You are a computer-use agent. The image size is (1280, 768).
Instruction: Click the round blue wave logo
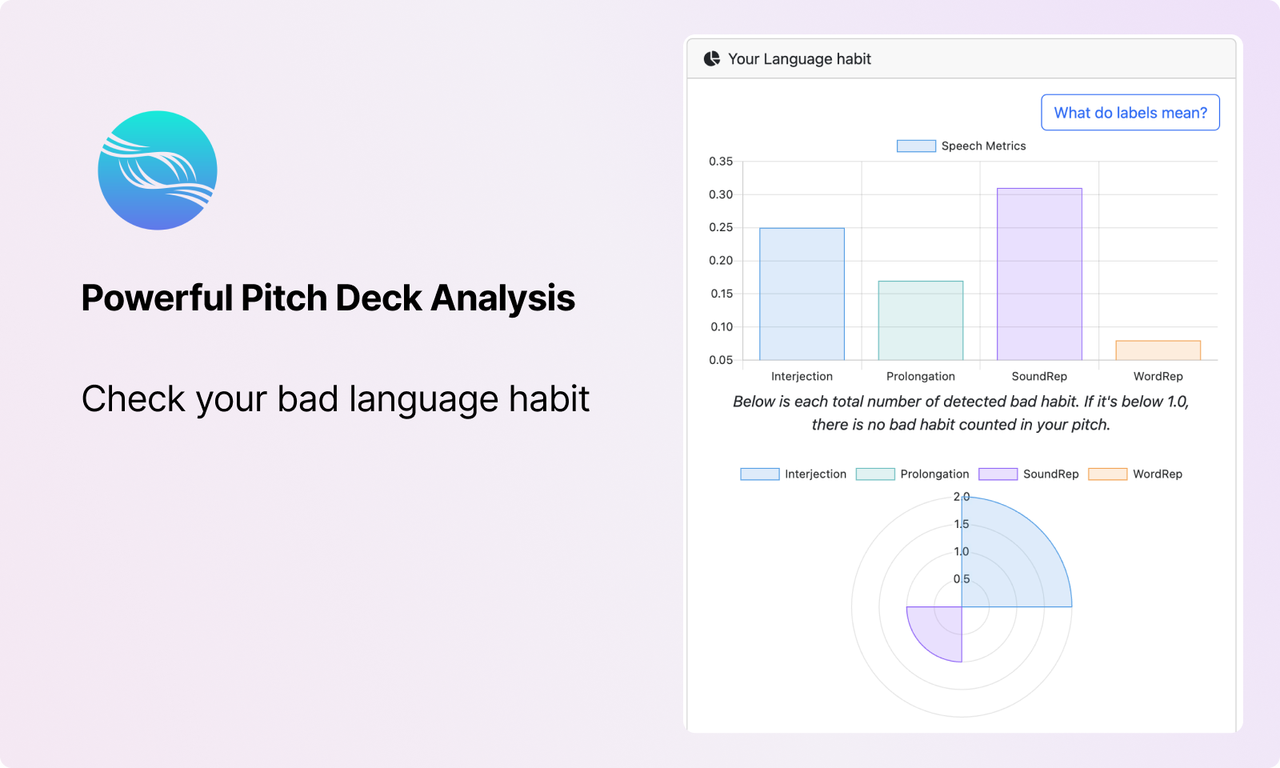pos(158,171)
